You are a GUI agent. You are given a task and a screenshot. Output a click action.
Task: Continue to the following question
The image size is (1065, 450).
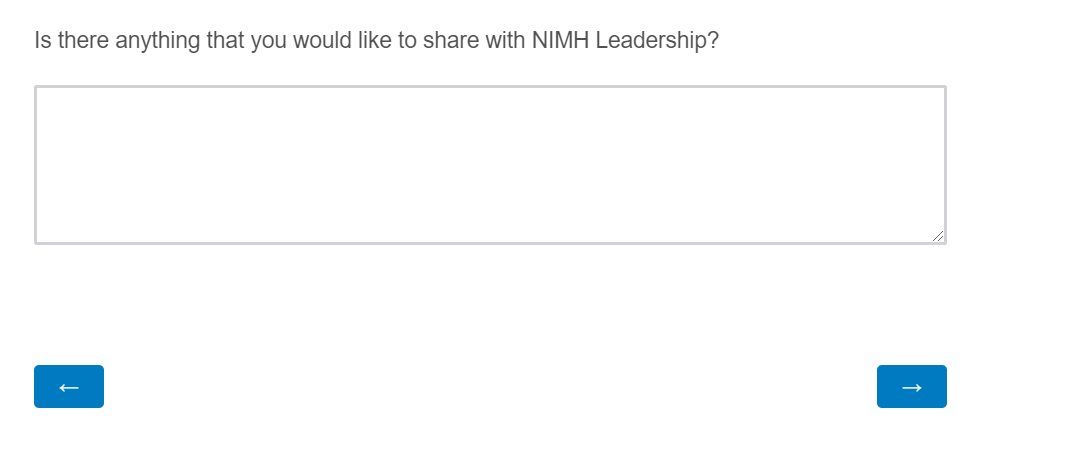pyautogui.click(x=911, y=387)
